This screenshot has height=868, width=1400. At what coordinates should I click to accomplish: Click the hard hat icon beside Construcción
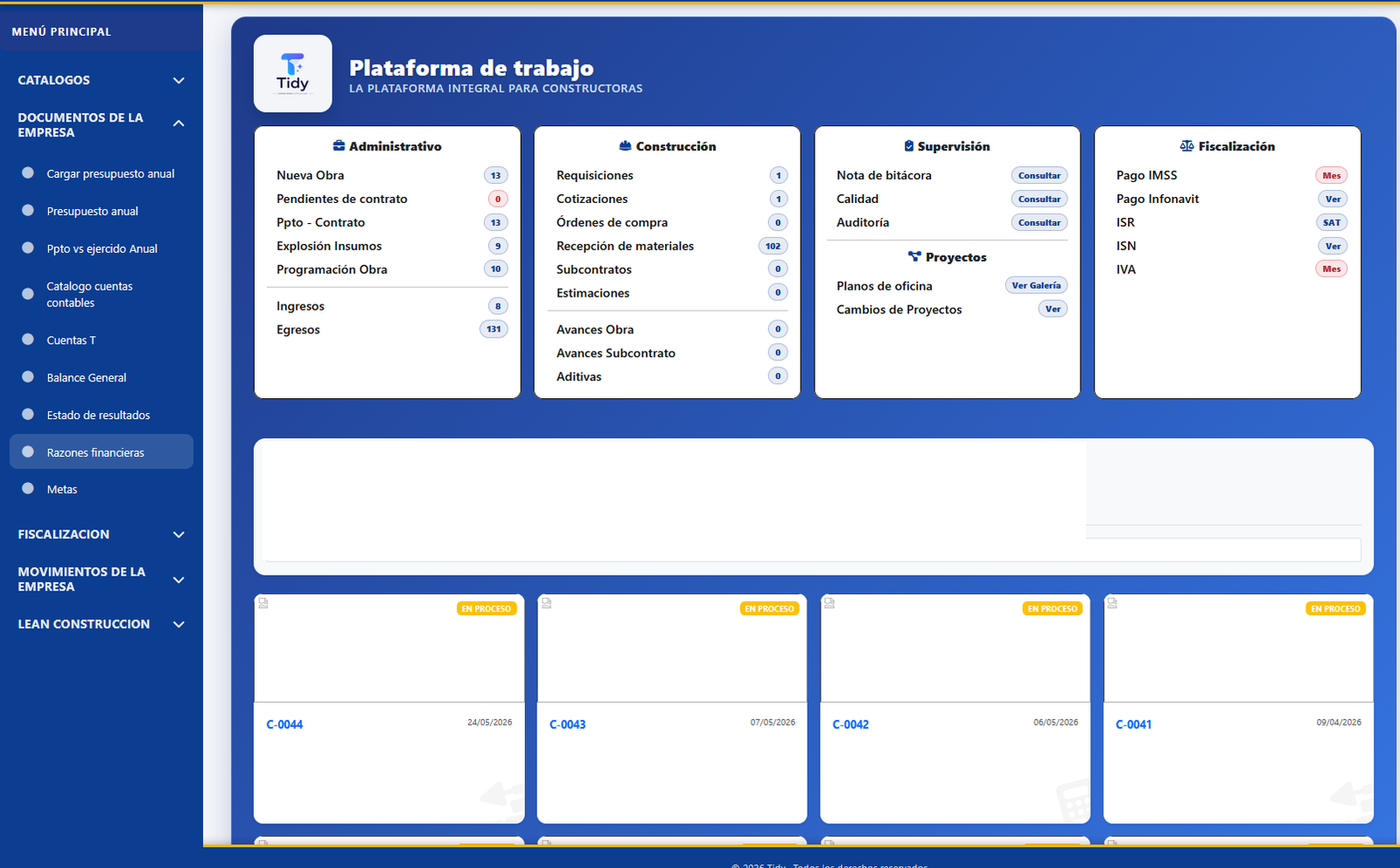[x=625, y=146]
